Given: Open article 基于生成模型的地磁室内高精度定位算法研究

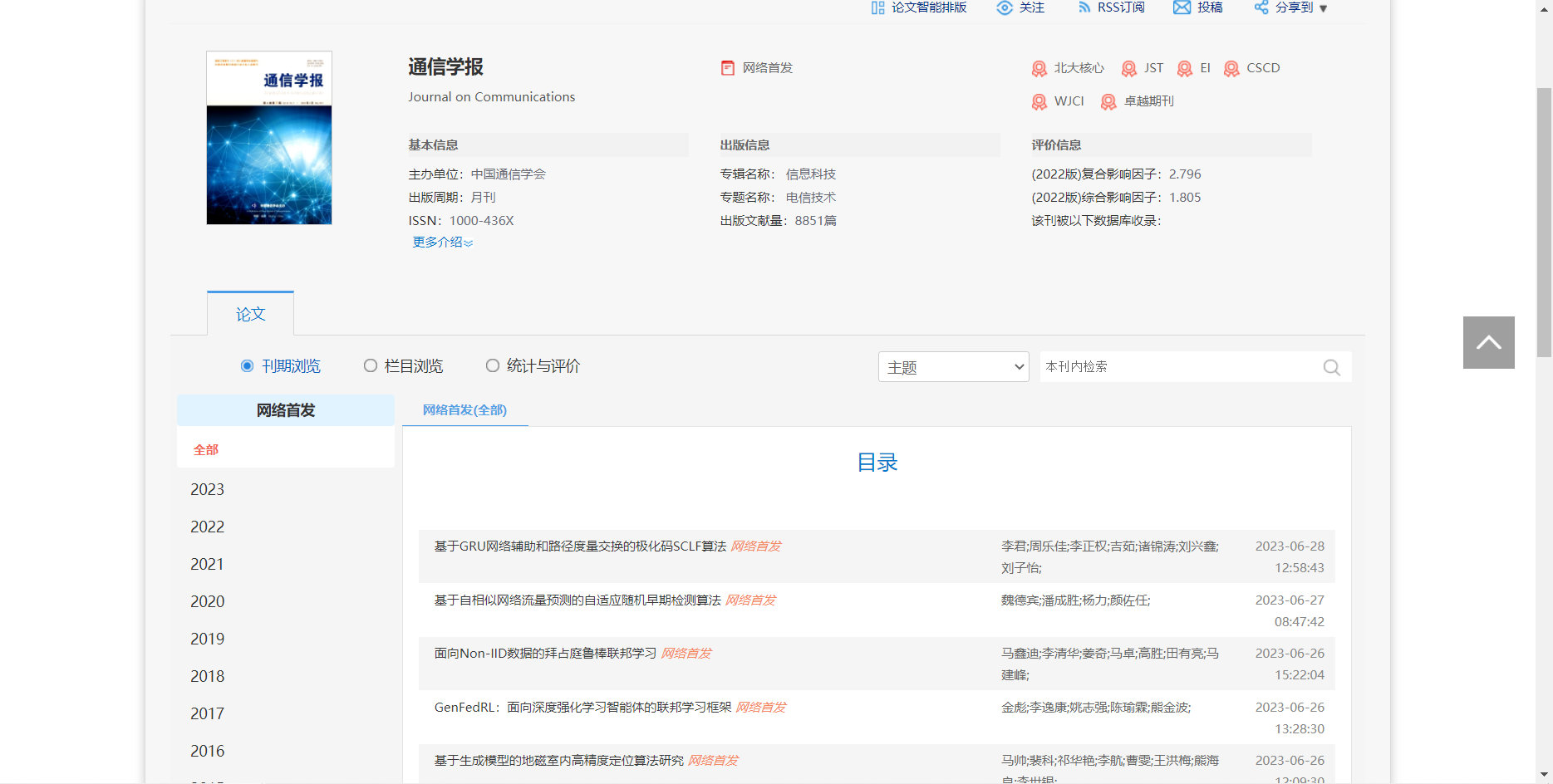Looking at the screenshot, I should point(558,761).
